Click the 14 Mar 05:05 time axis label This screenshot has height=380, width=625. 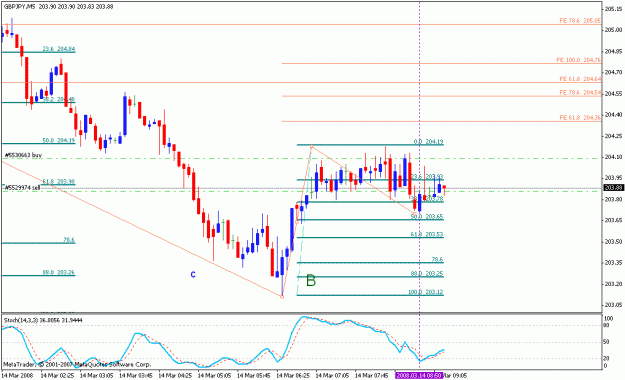click(214, 376)
